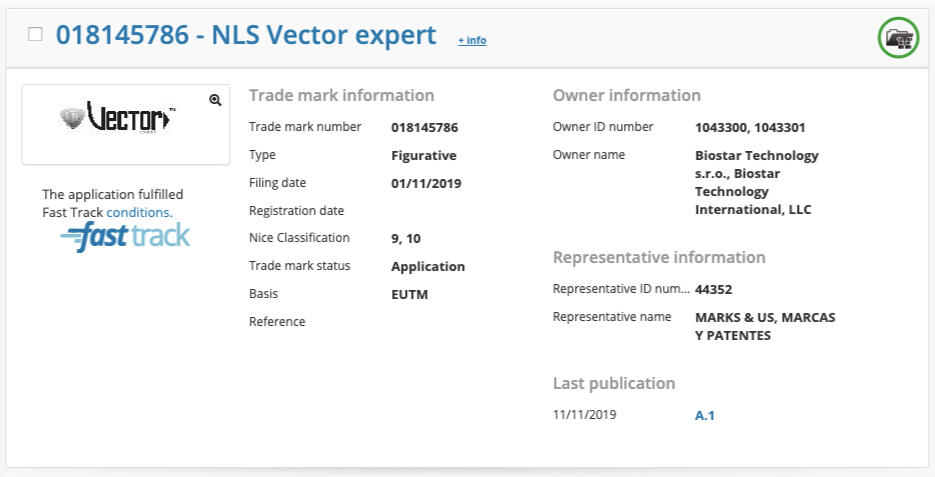The height and width of the screenshot is (477, 935).
Task: Click the magnifier icon on the trademark image
Action: click(215, 99)
